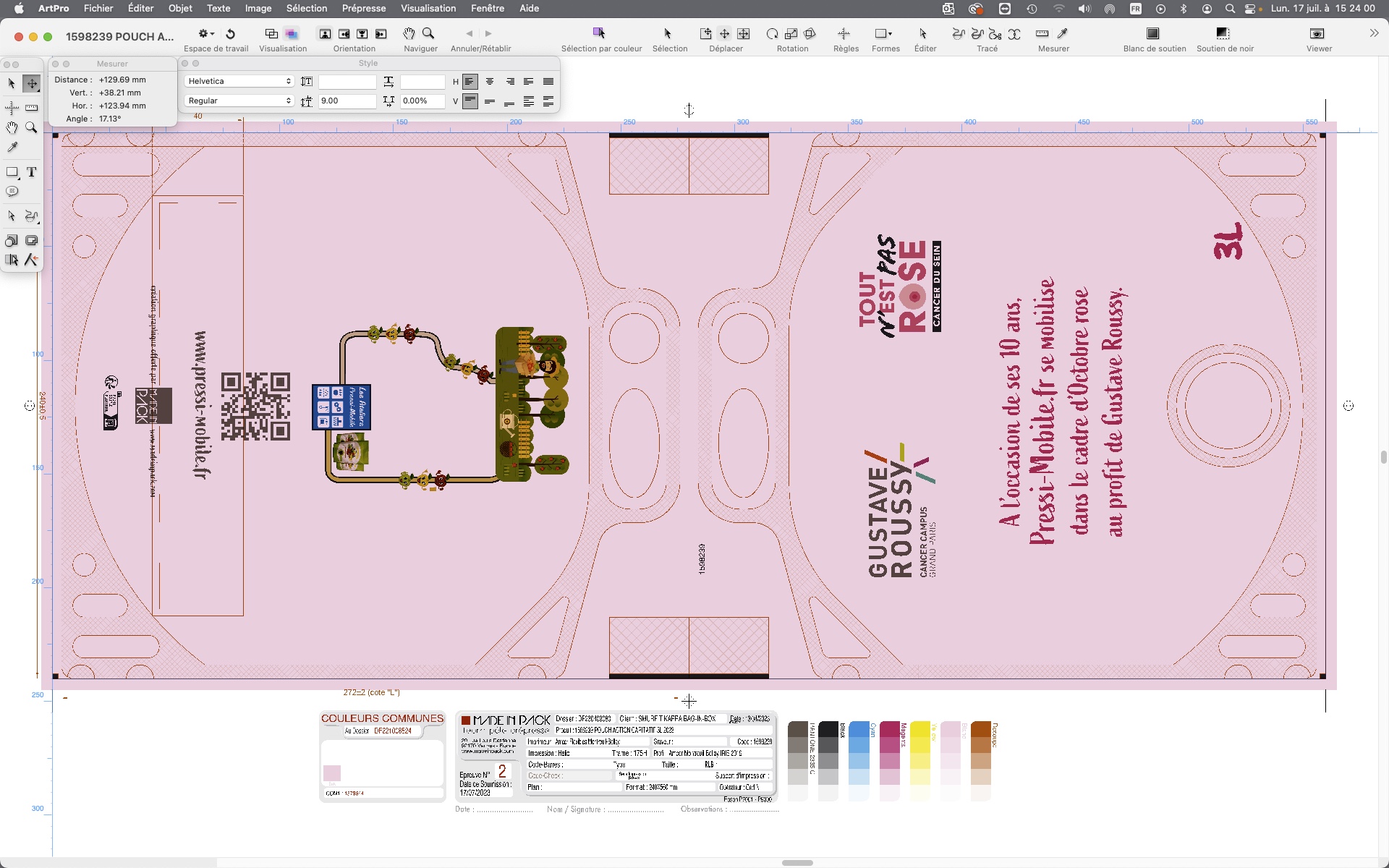Enable horizontal right text alignment
The image size is (1389, 868).
click(x=509, y=82)
